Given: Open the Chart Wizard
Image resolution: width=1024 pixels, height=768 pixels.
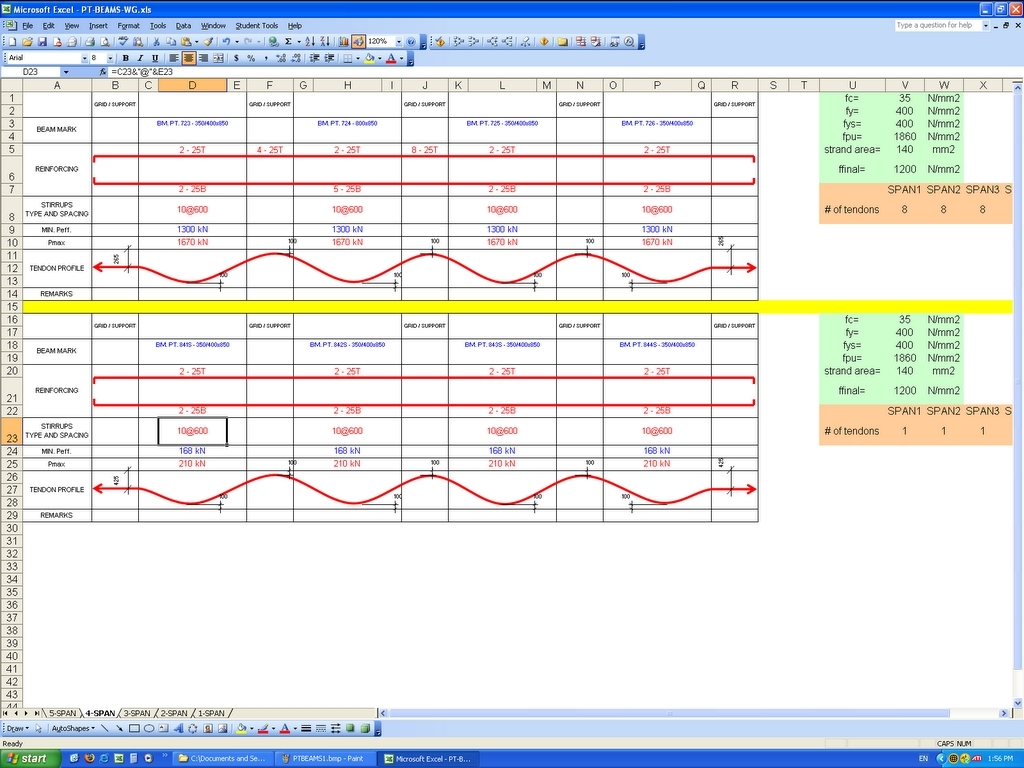Looking at the screenshot, I should 343,42.
